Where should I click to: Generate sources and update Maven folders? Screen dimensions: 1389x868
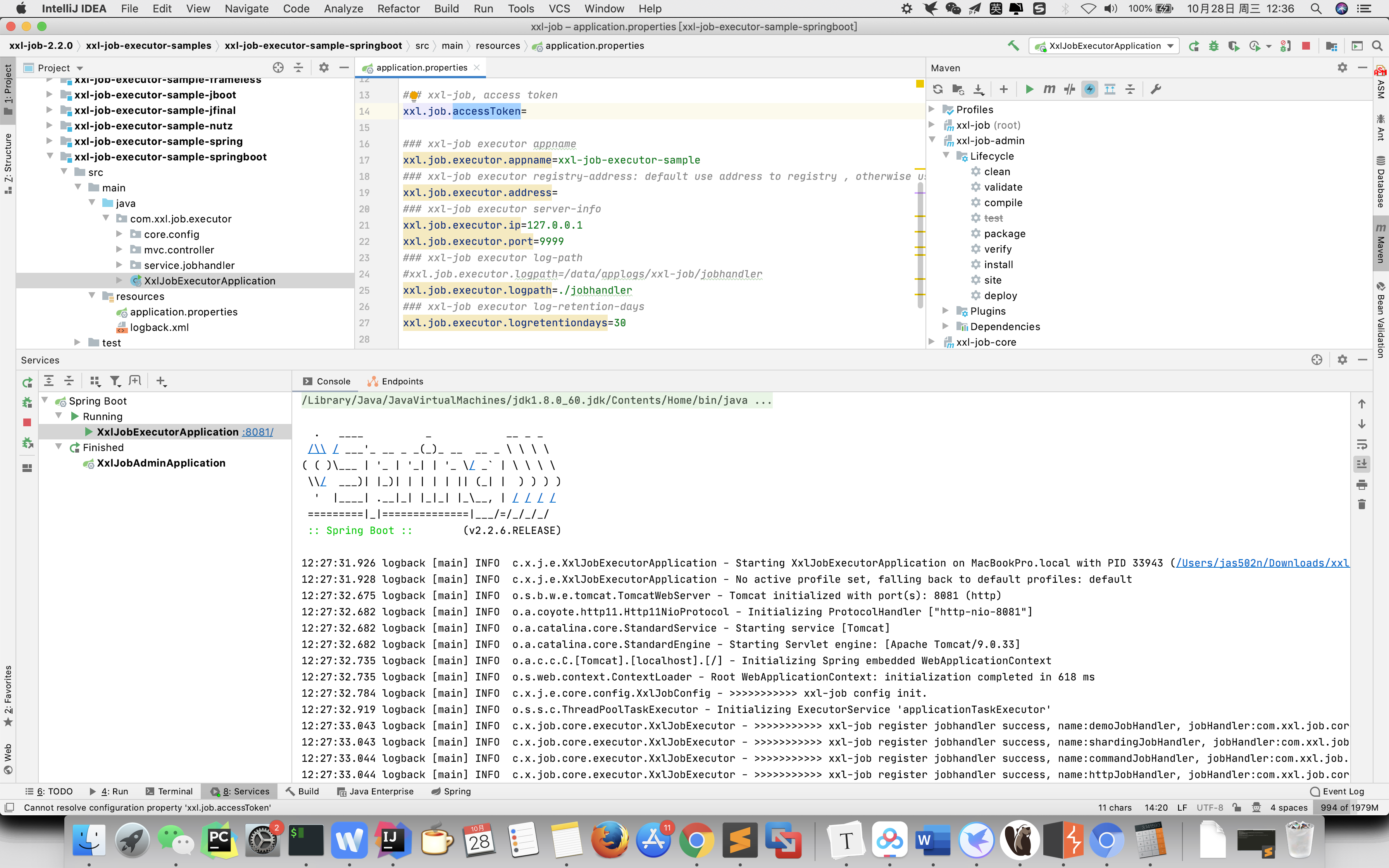pyautogui.click(x=958, y=89)
